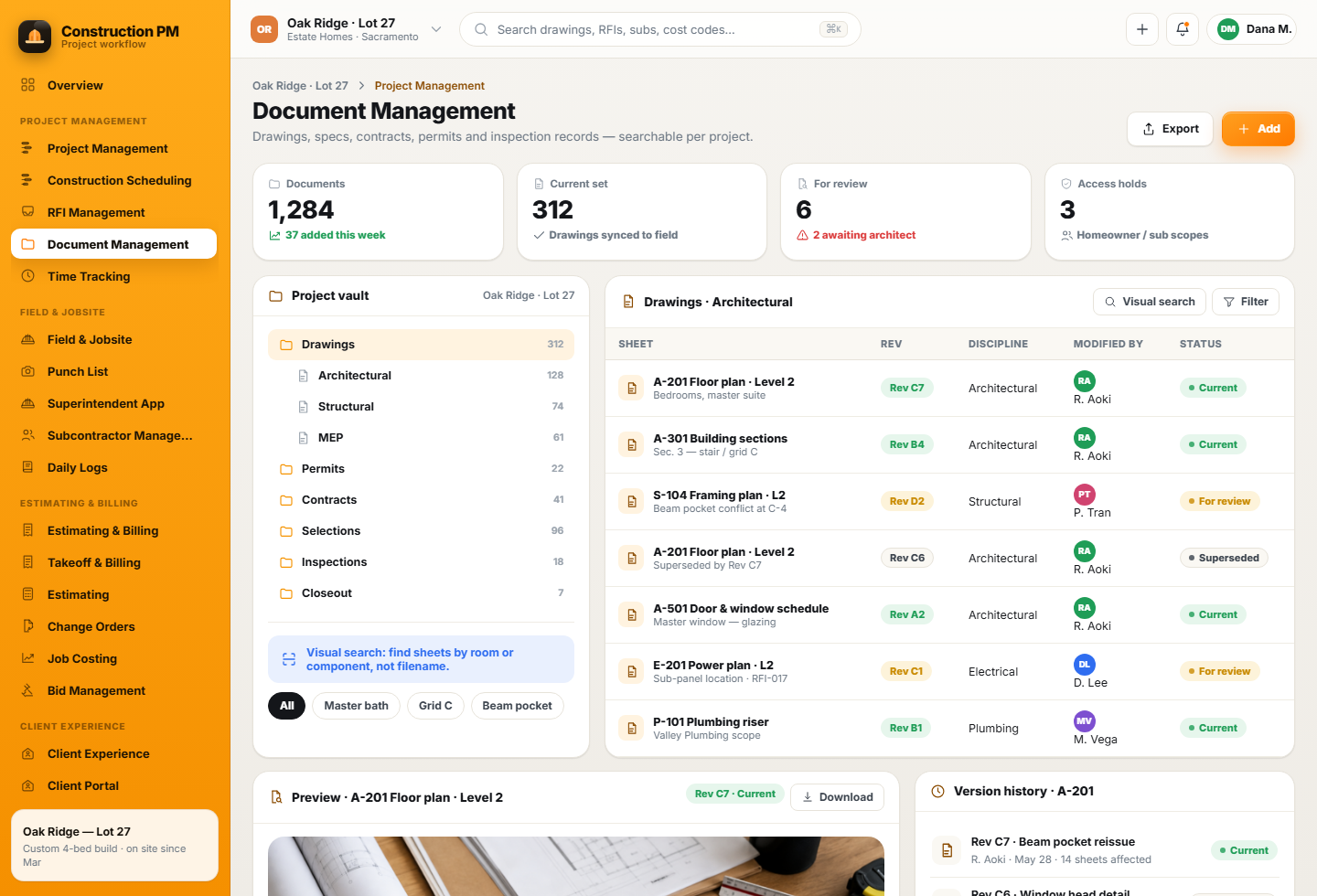Click Subcontractor Management people icon

pos(28,435)
